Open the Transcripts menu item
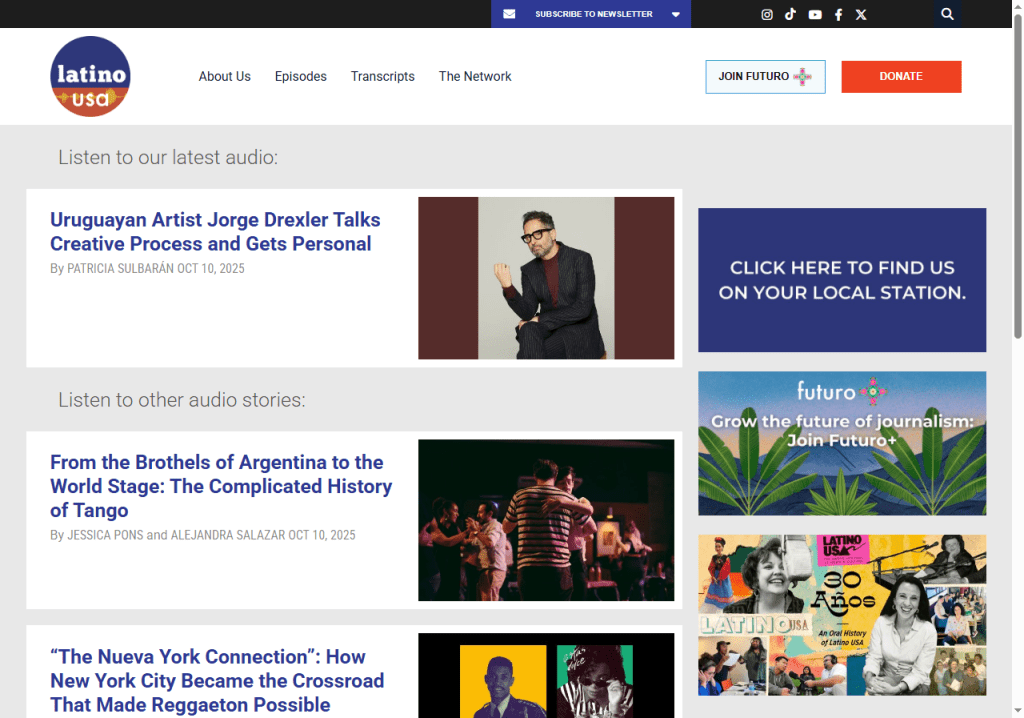The image size is (1024, 718). click(x=382, y=76)
